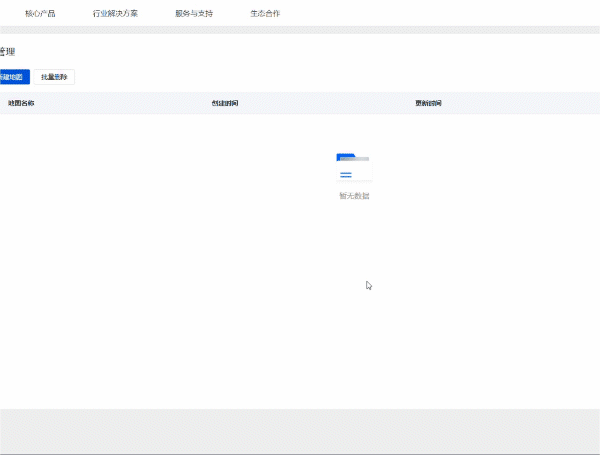Open the 服务与支持 menu
Viewport: 600px width, 455px height.
pos(194,14)
